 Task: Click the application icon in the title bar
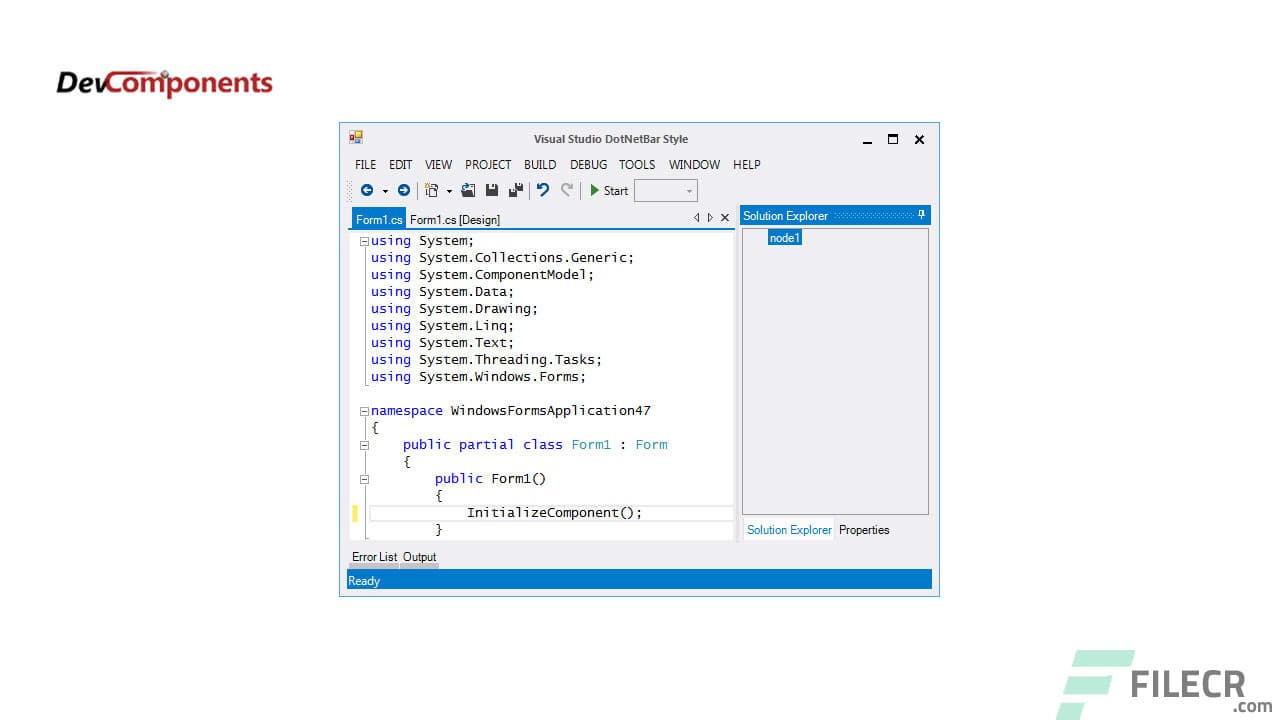click(x=356, y=137)
